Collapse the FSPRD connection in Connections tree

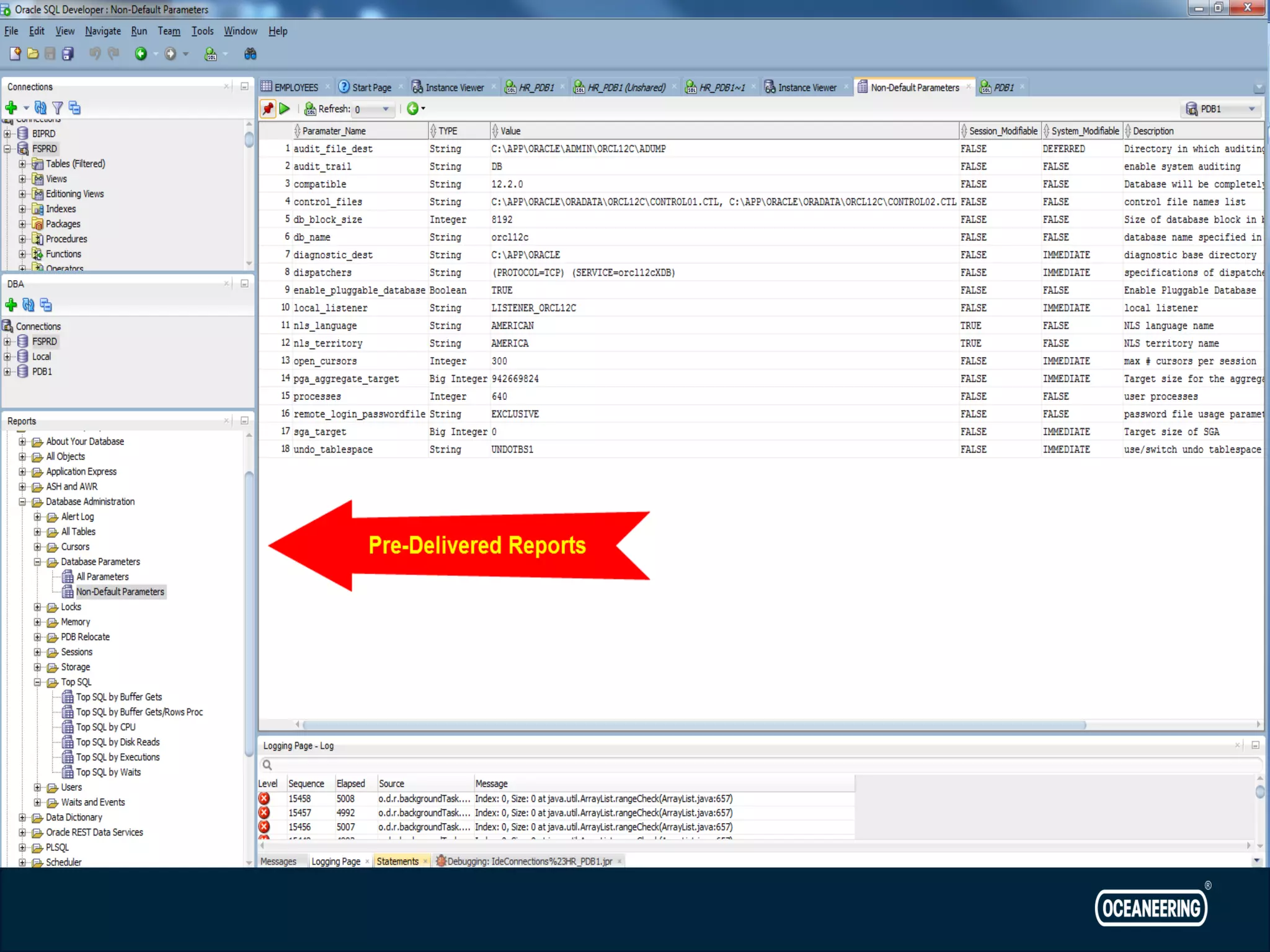[x=7, y=149]
